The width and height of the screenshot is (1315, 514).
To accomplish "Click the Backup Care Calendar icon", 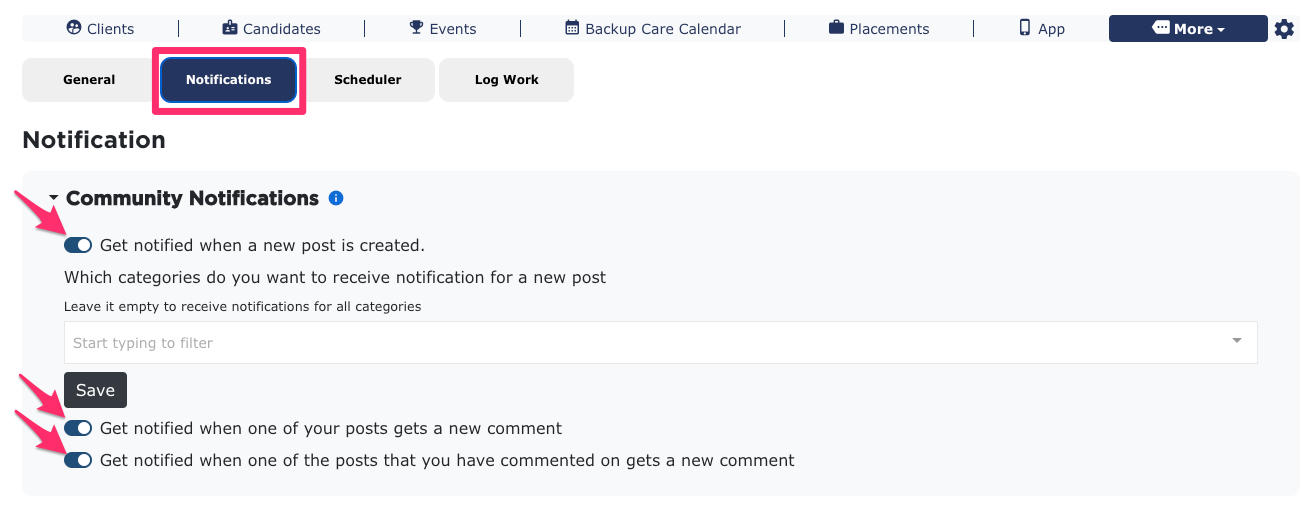I will coord(572,28).
